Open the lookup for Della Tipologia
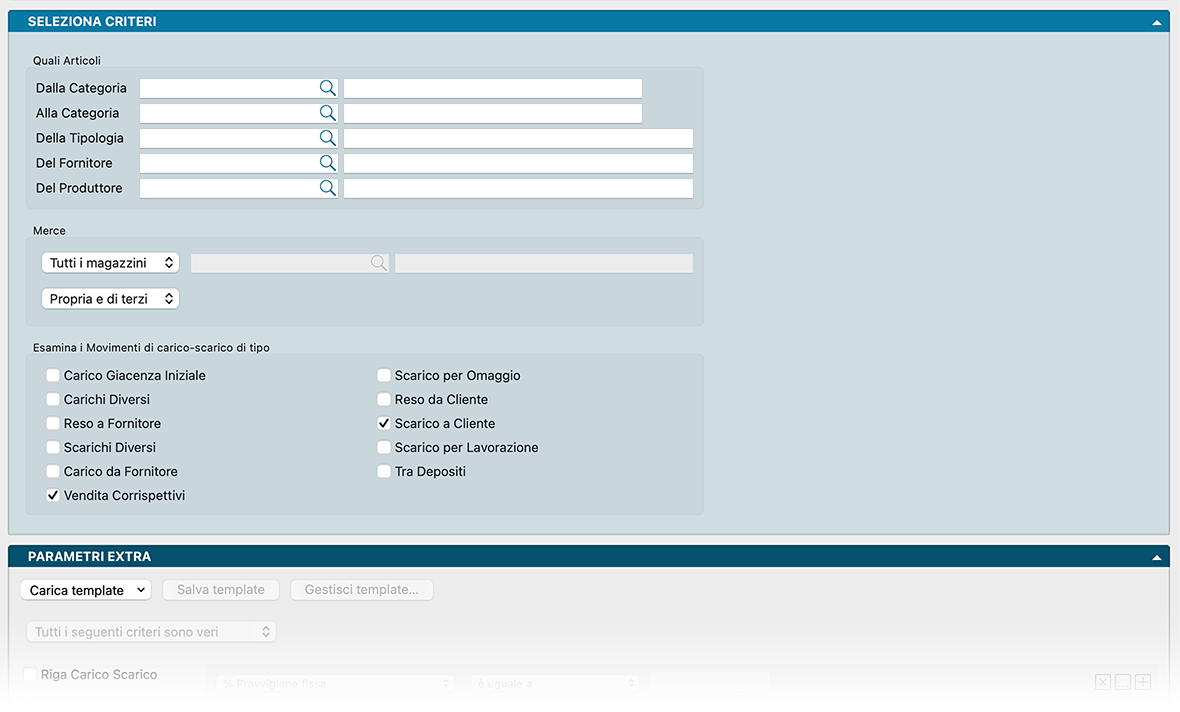1180x712 pixels. [x=327, y=138]
